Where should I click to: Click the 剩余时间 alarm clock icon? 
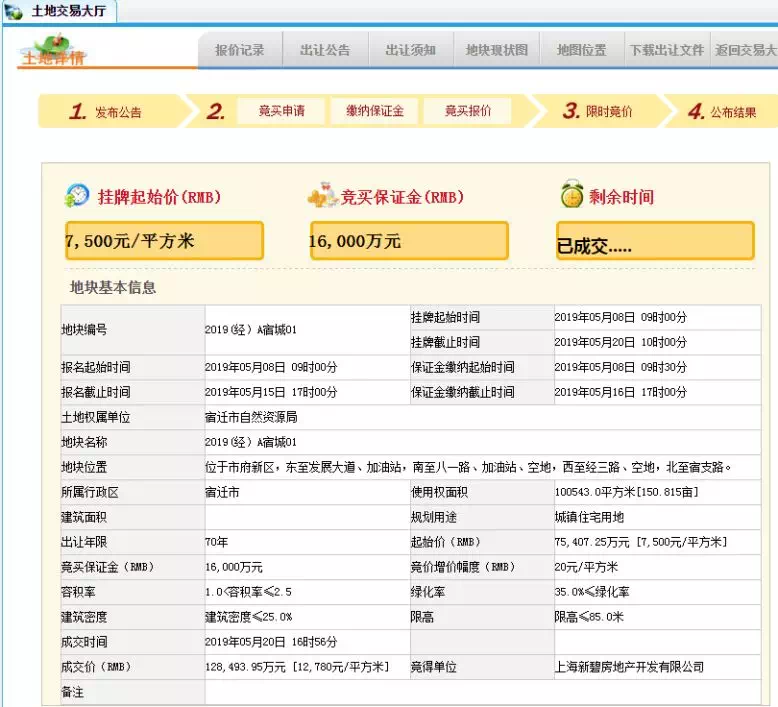(x=571, y=195)
